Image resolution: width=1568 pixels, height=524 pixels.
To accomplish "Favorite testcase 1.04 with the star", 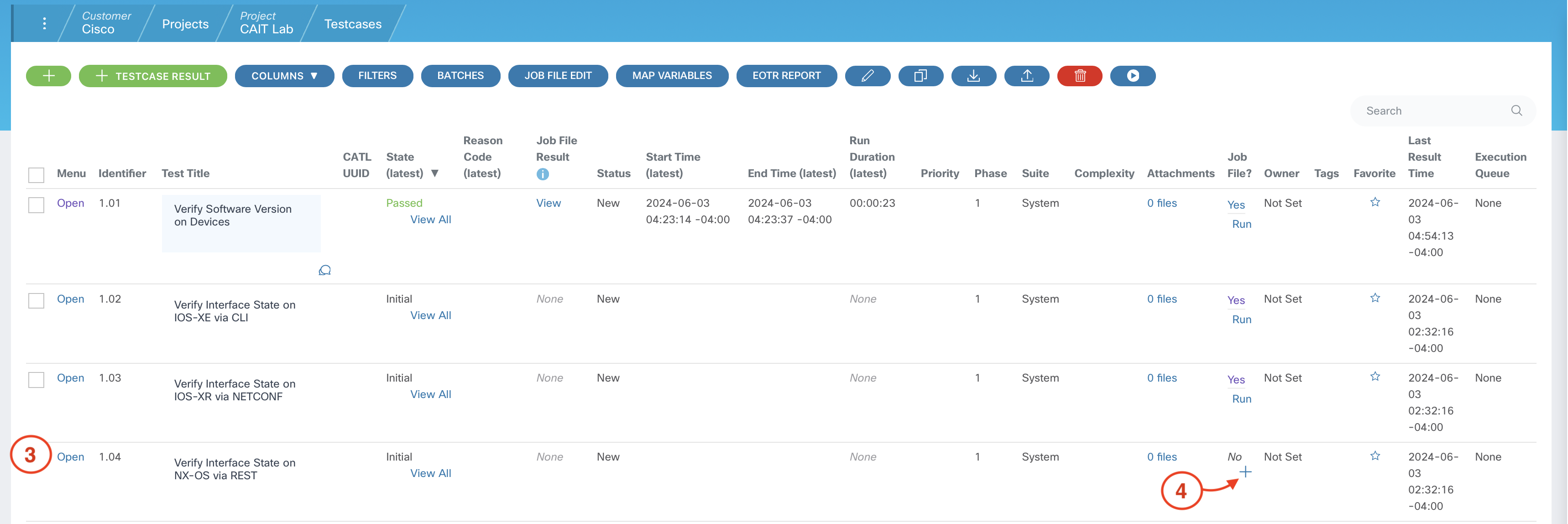I will [x=1375, y=456].
